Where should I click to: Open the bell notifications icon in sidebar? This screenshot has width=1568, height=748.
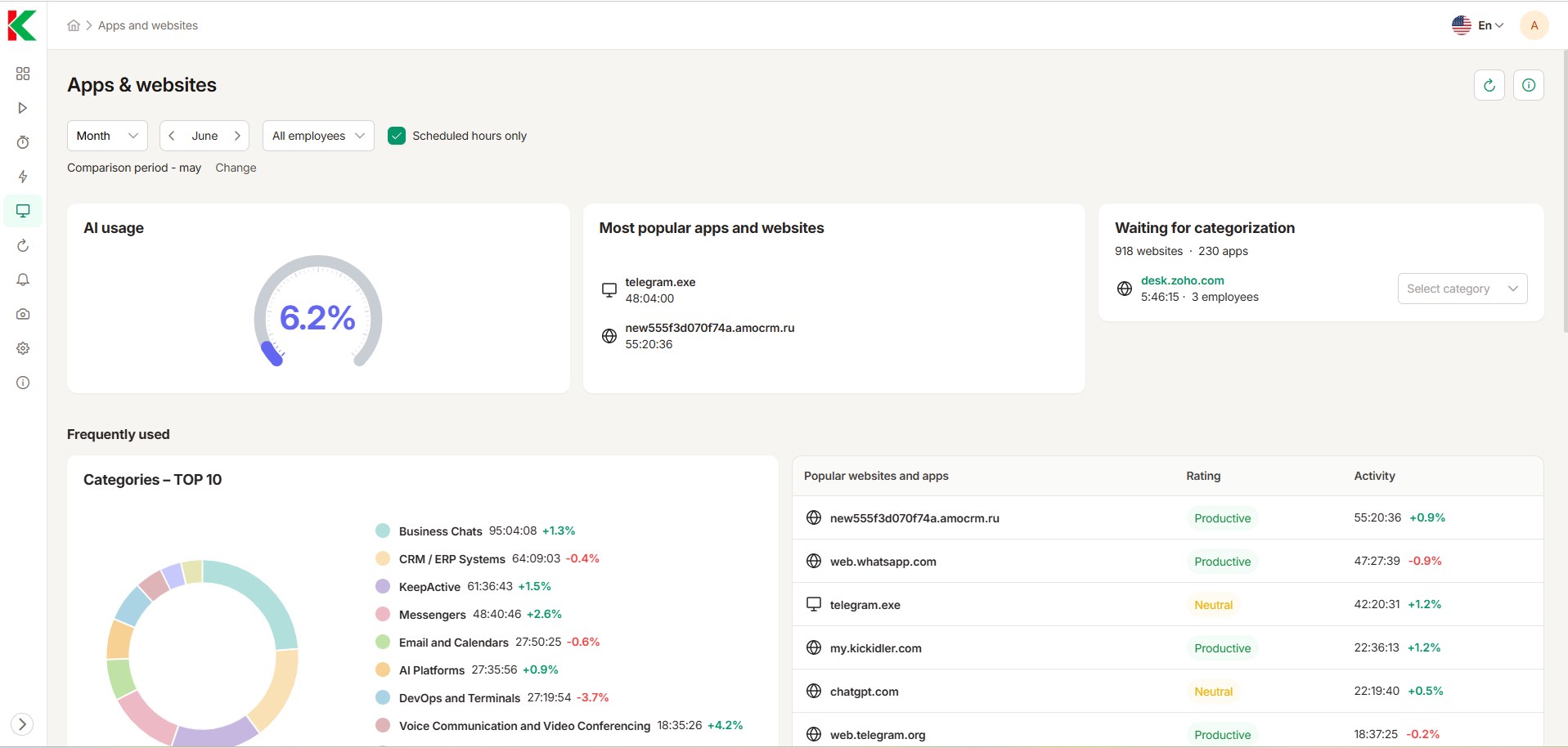tap(23, 280)
